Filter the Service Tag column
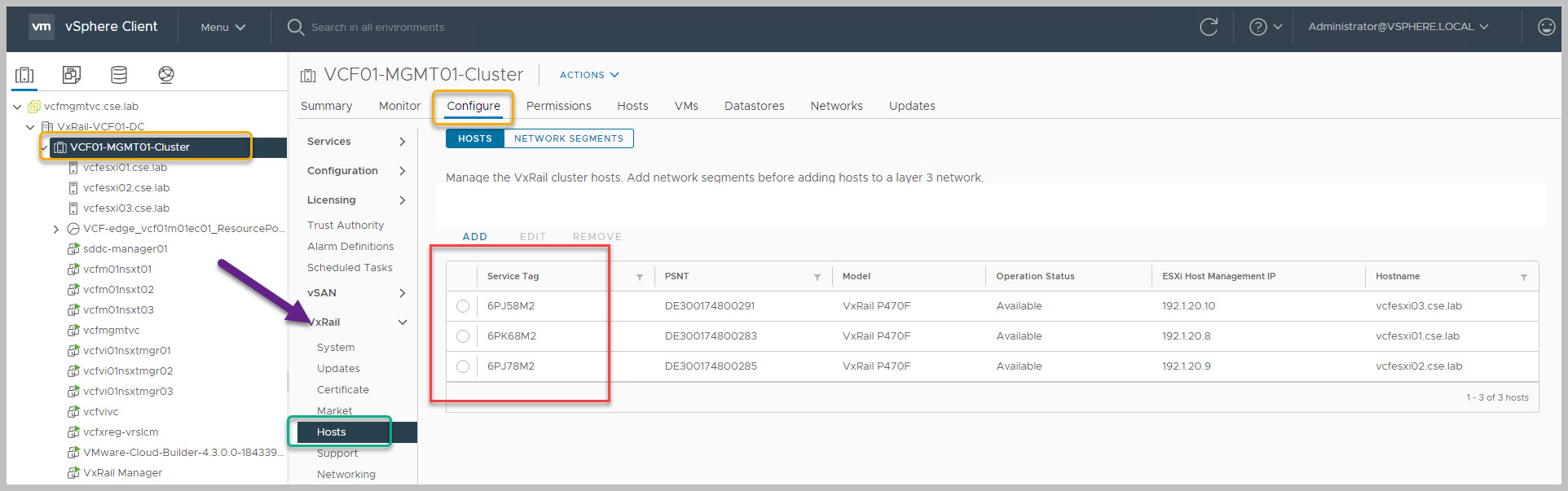Image resolution: width=1568 pixels, height=491 pixels. 640,277
